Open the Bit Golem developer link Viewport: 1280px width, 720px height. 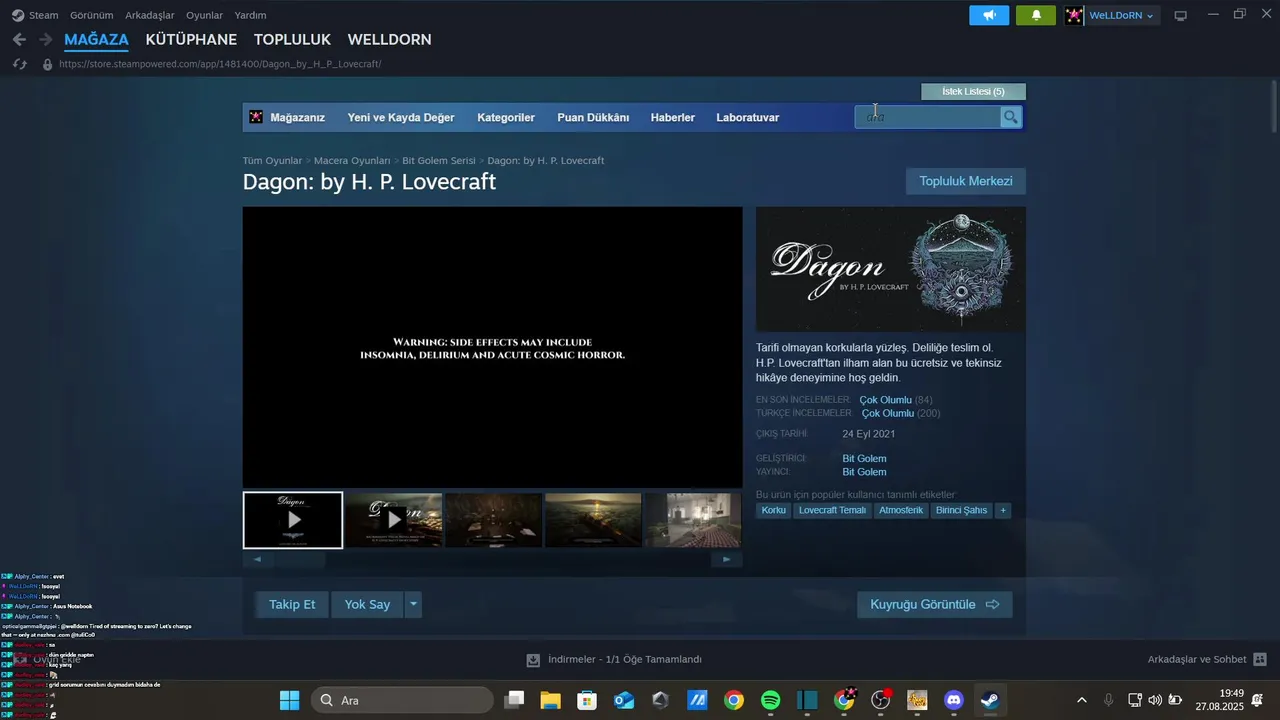(864, 459)
